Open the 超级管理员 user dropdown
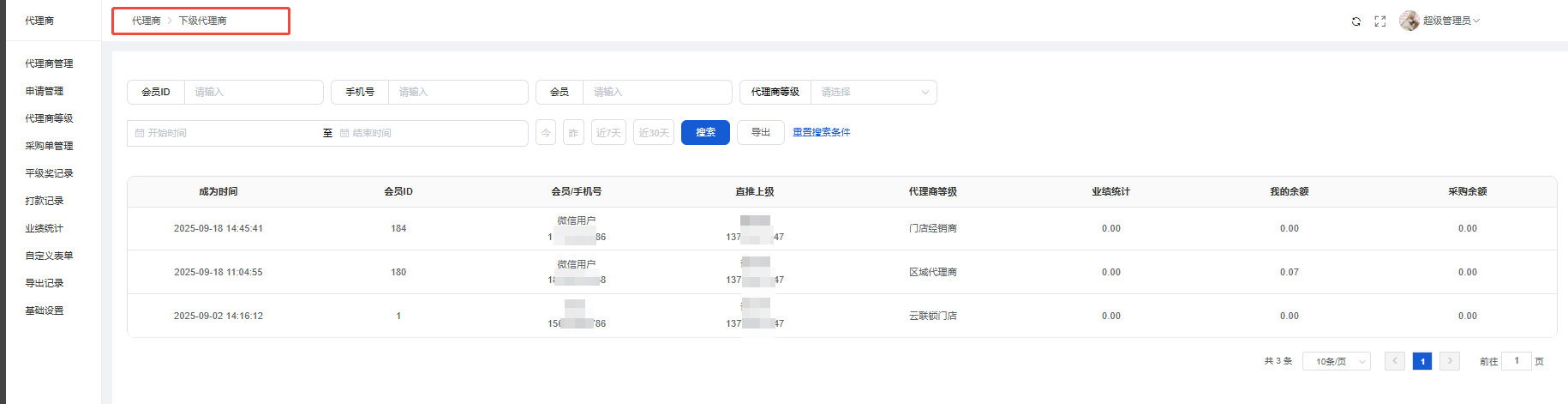The height and width of the screenshot is (404, 1568). (x=1451, y=21)
